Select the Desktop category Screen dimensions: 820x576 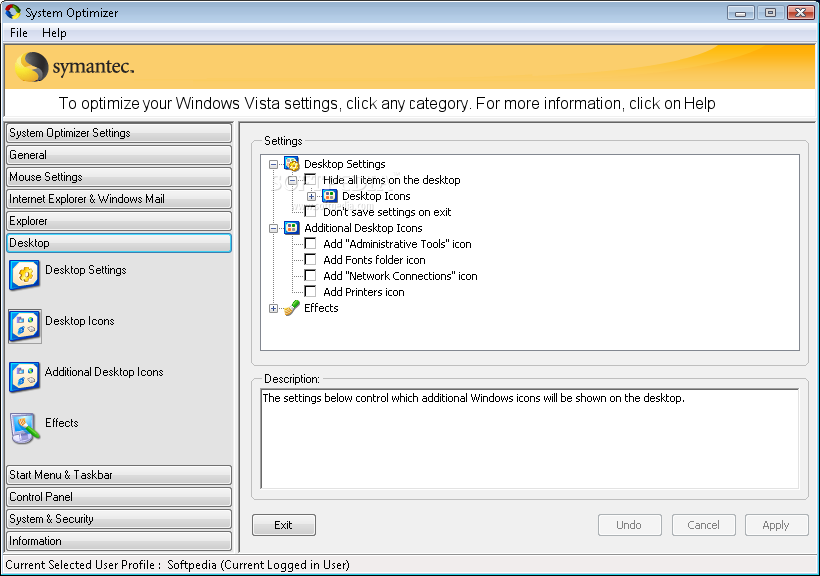[119, 243]
